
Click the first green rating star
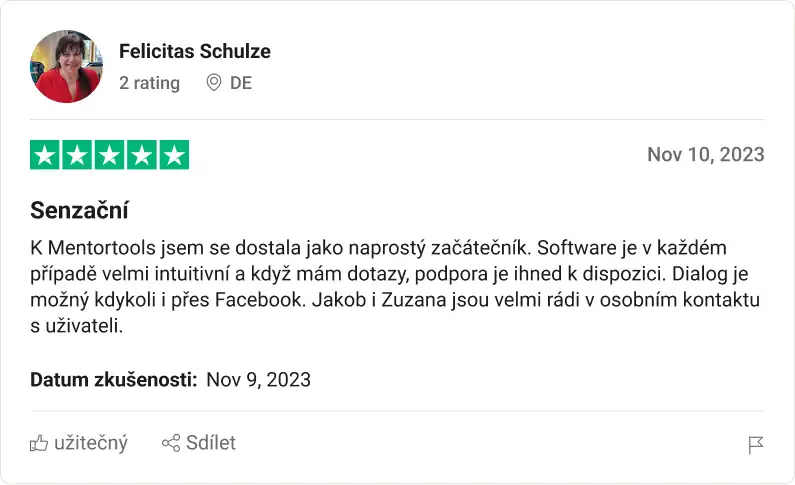click(x=45, y=155)
